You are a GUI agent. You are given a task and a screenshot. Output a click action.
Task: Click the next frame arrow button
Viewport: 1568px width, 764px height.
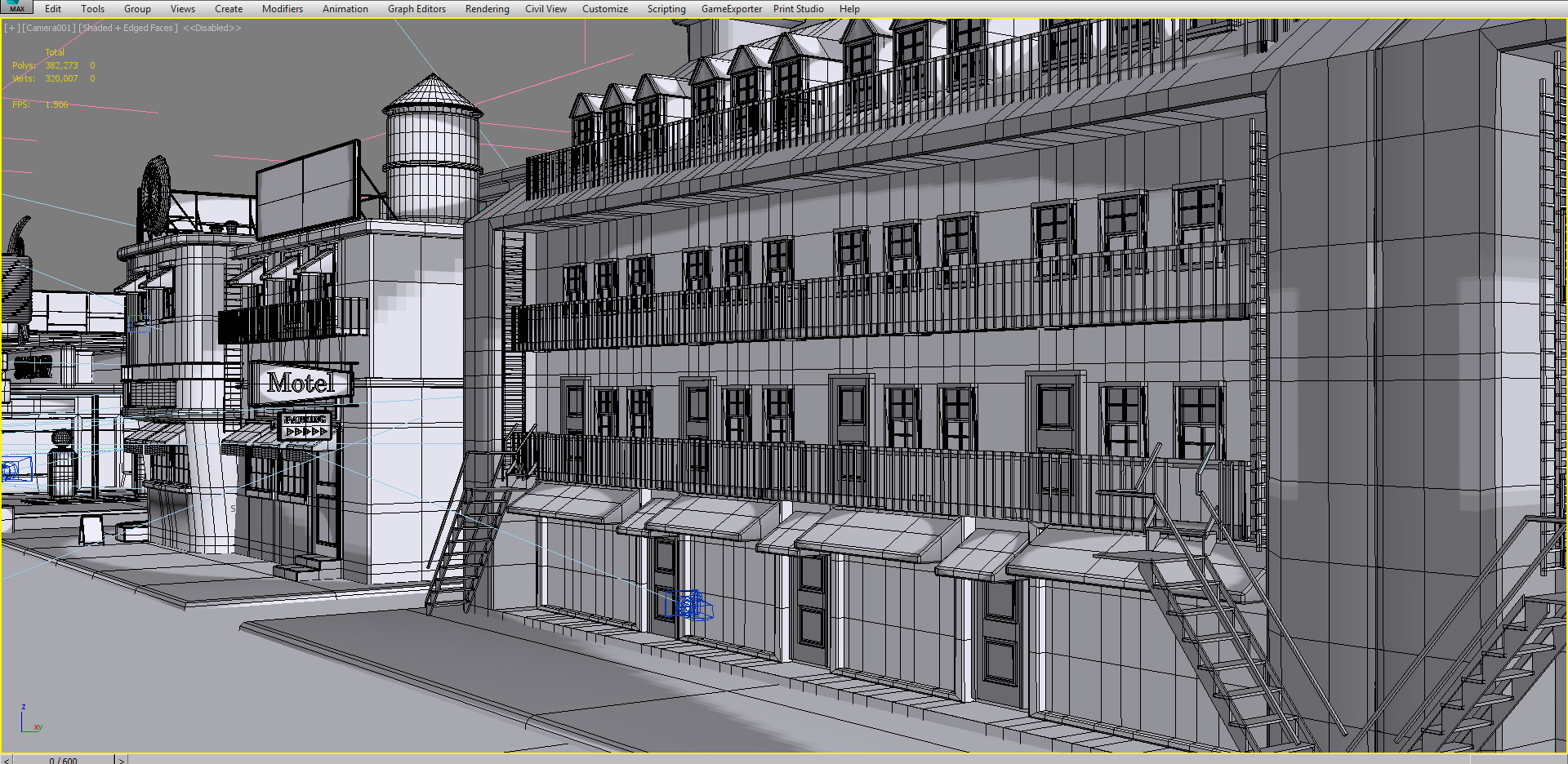click(x=121, y=759)
